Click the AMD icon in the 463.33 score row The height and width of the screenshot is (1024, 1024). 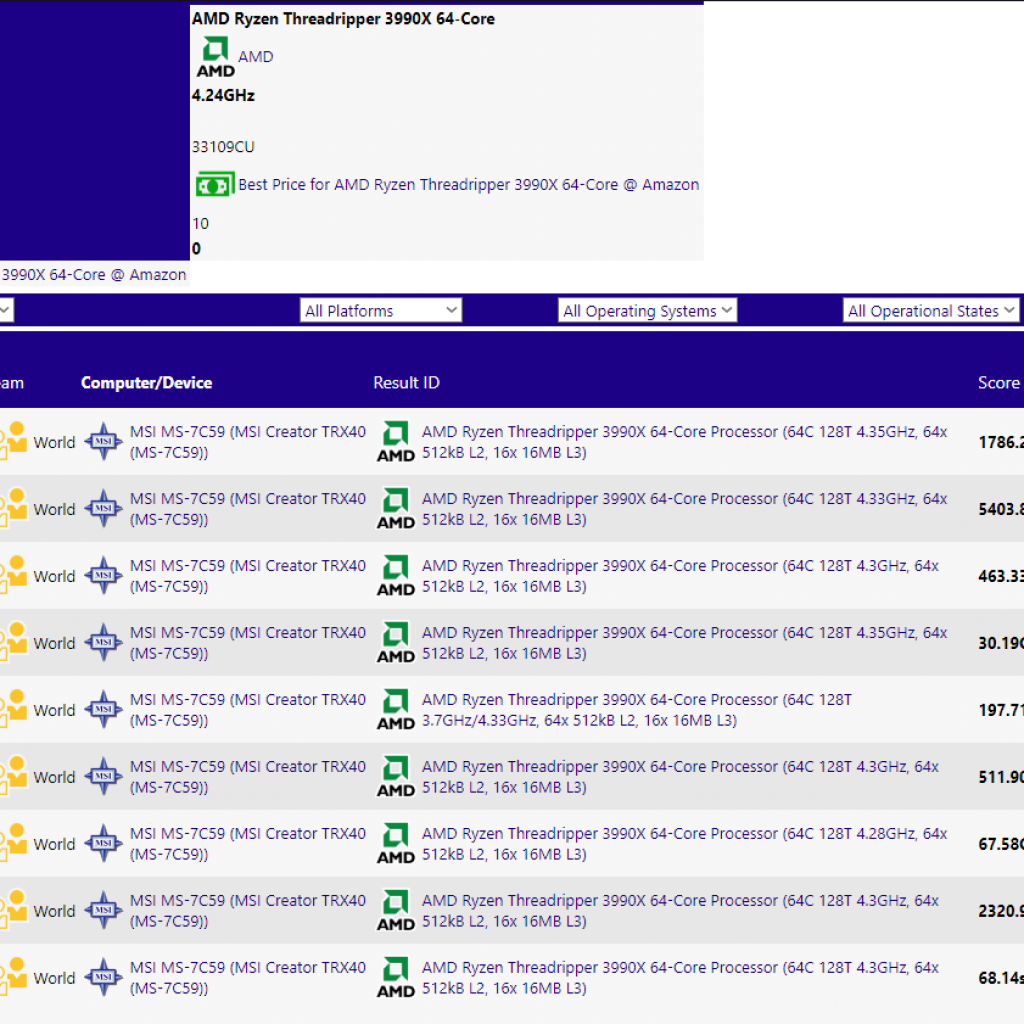coord(396,576)
